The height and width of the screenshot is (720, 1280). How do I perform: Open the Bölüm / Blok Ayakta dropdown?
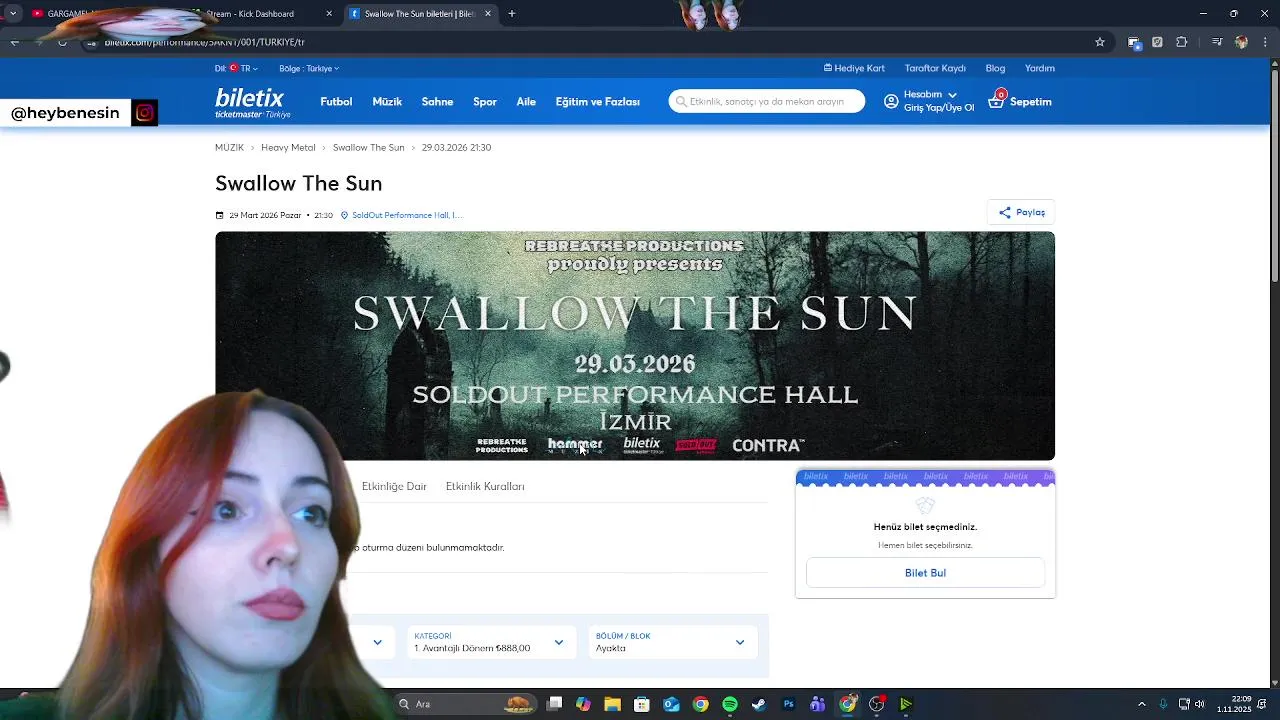[x=671, y=642]
